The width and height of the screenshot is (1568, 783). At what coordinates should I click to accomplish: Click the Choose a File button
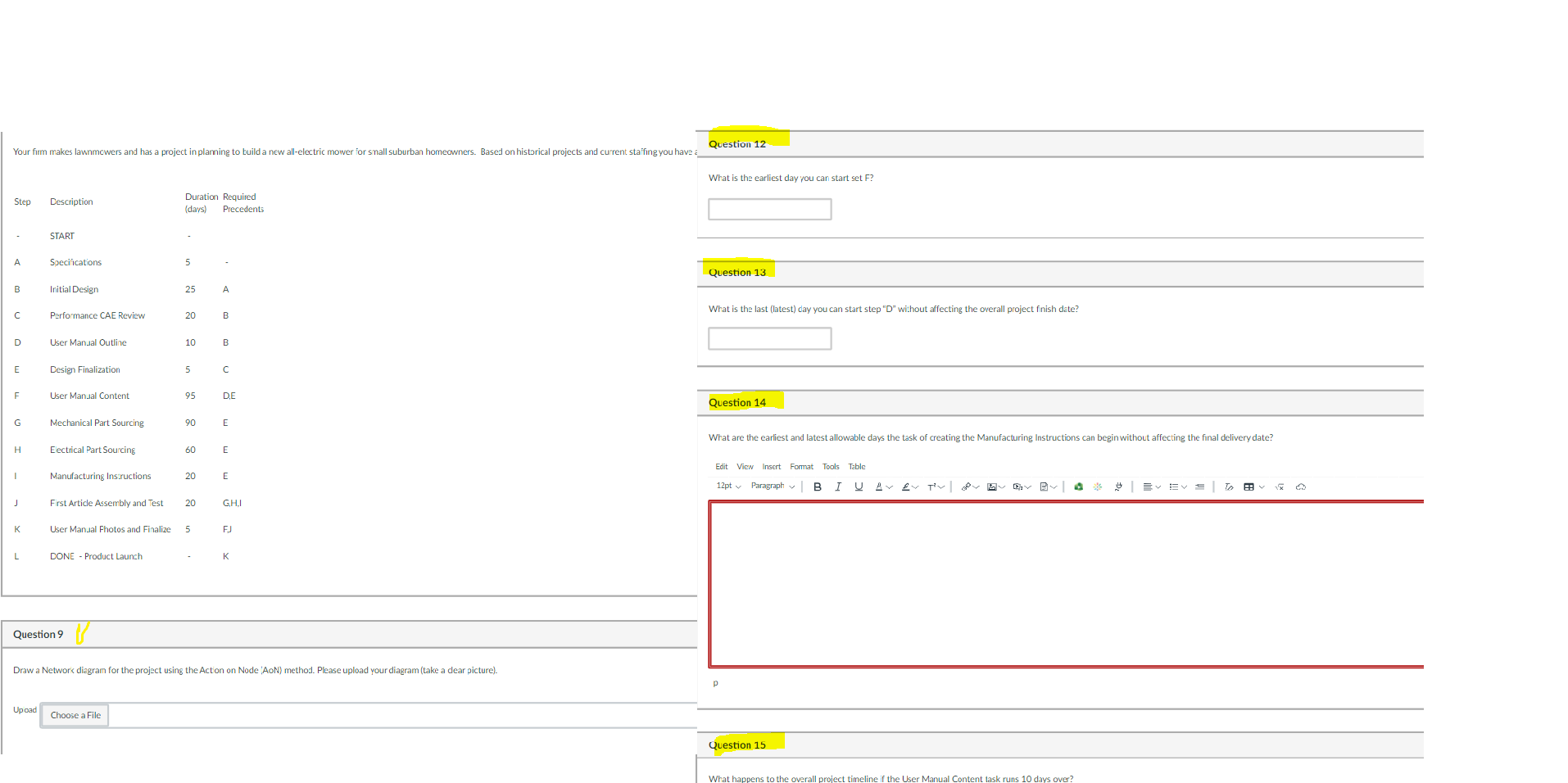[x=75, y=715]
